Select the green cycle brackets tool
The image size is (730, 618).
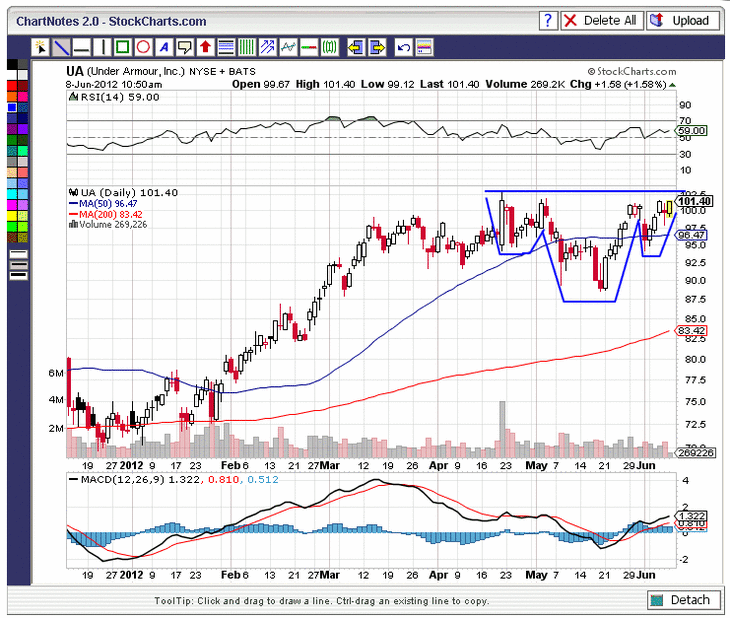click(x=329, y=47)
